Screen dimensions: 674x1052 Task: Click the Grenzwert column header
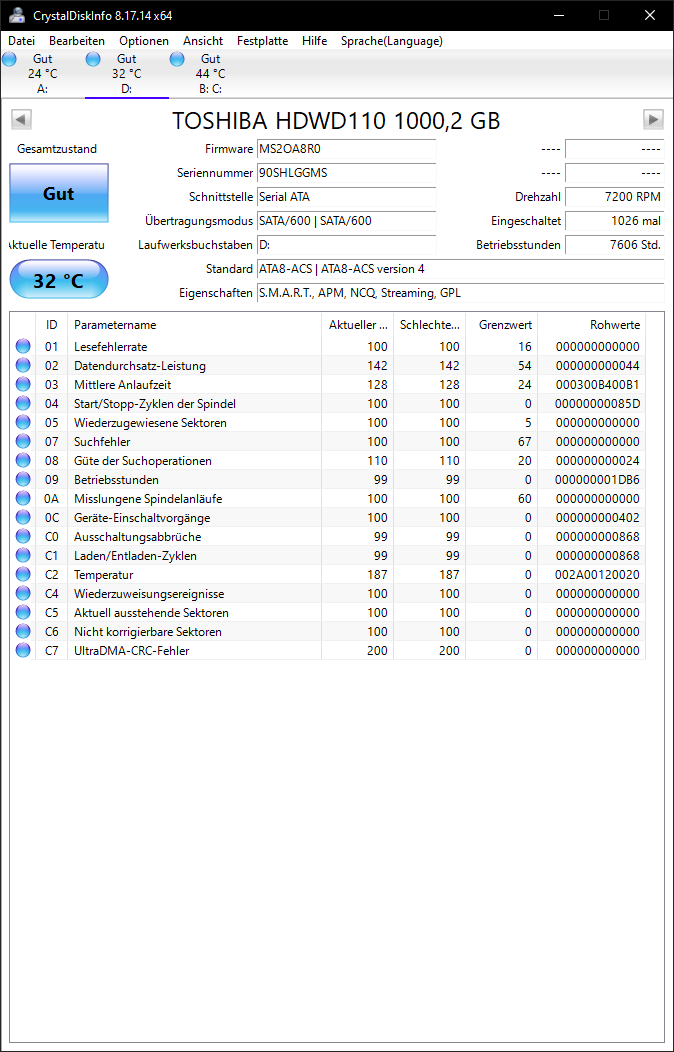[x=502, y=325]
